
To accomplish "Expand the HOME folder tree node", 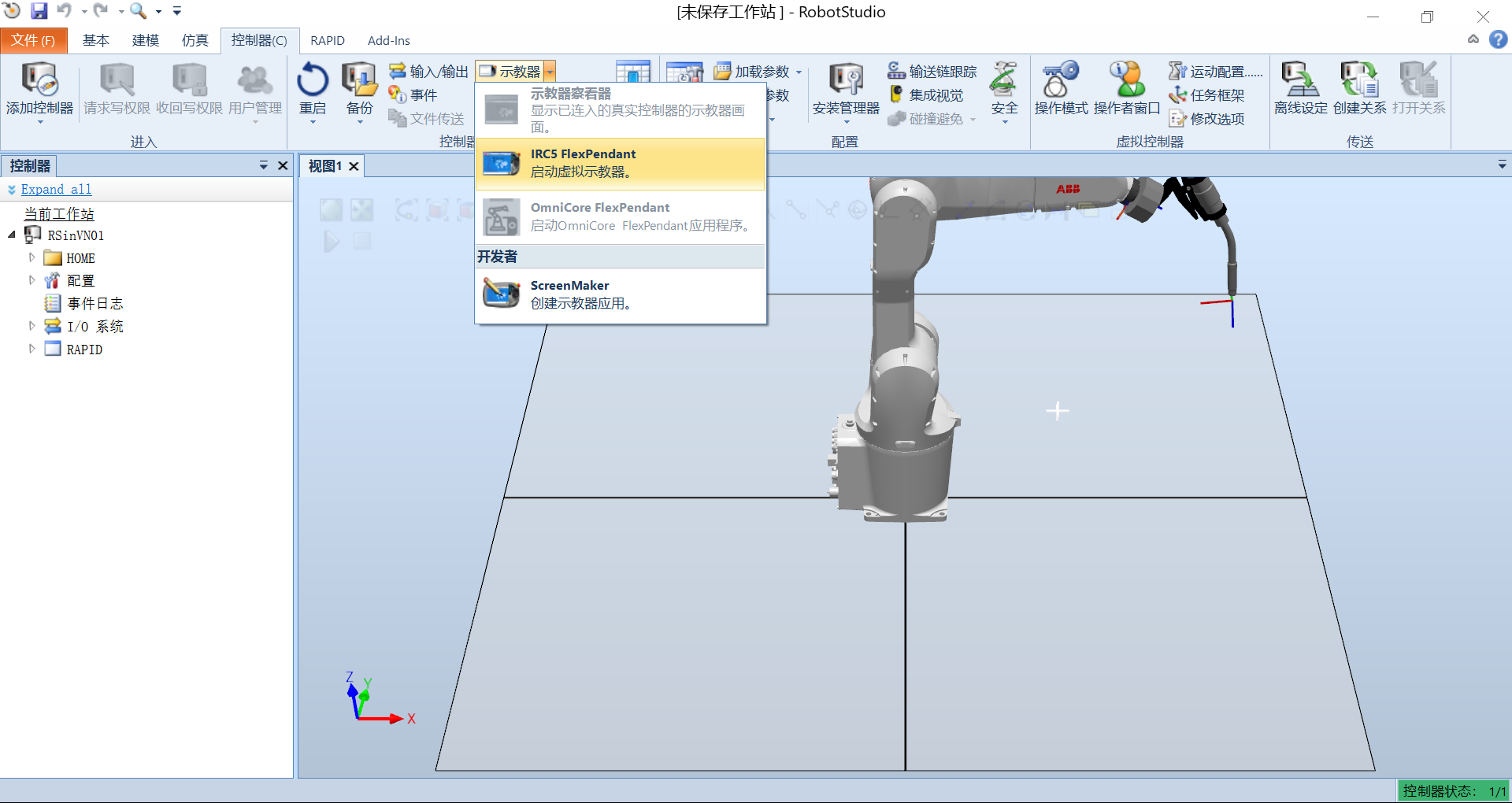I will coord(32,257).
